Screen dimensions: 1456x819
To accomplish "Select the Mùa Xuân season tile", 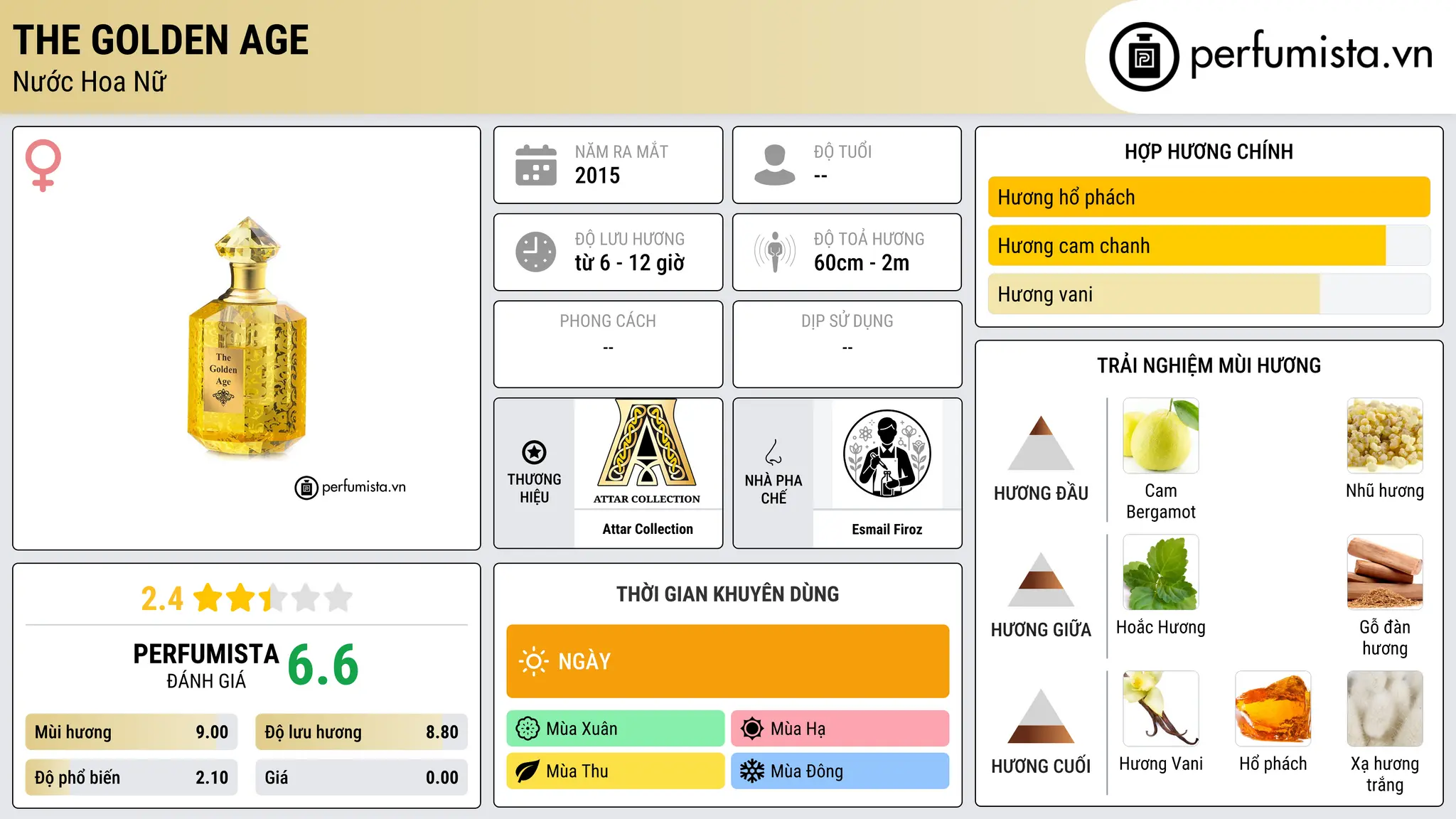I will (616, 729).
